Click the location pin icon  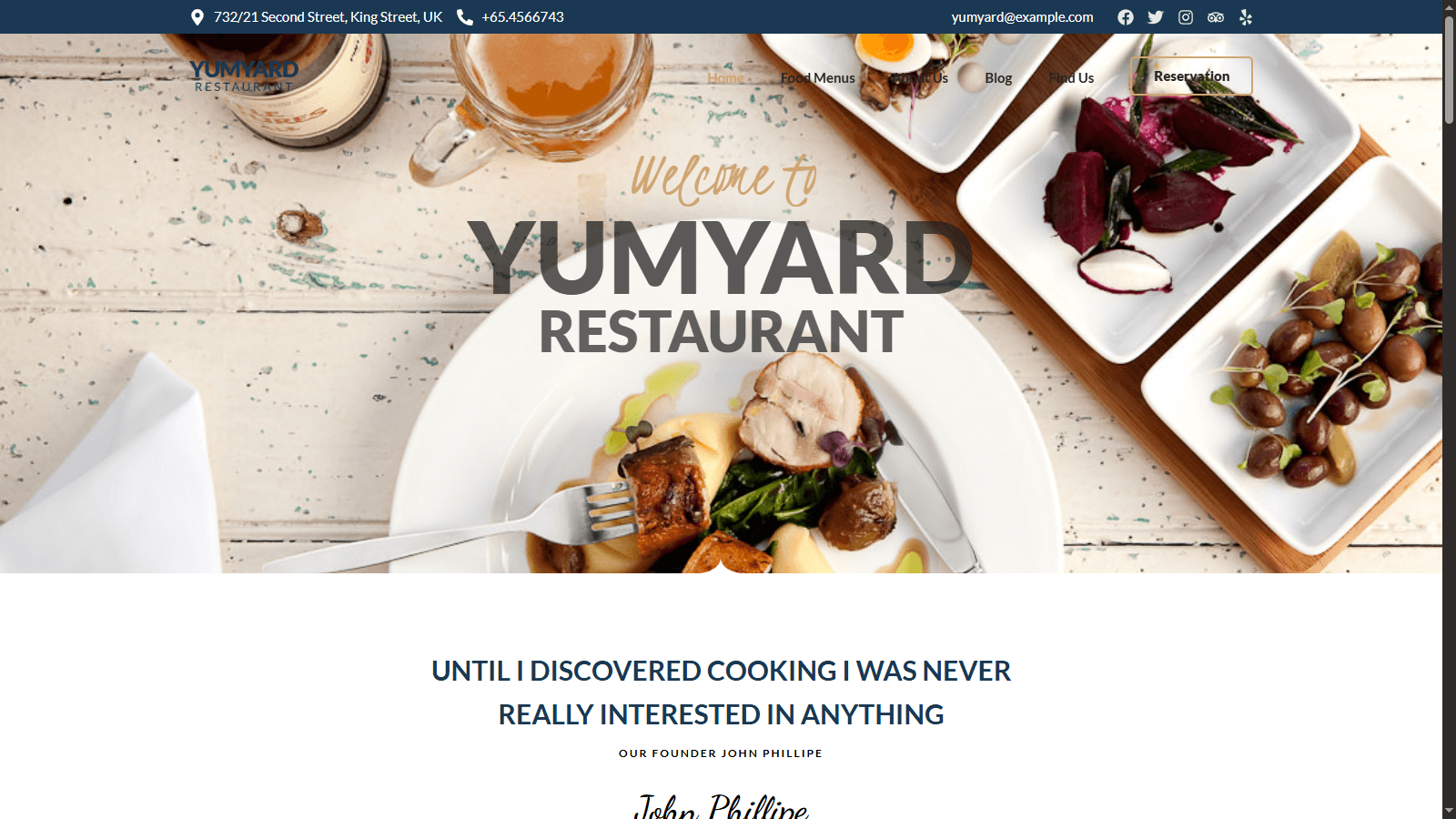point(197,17)
